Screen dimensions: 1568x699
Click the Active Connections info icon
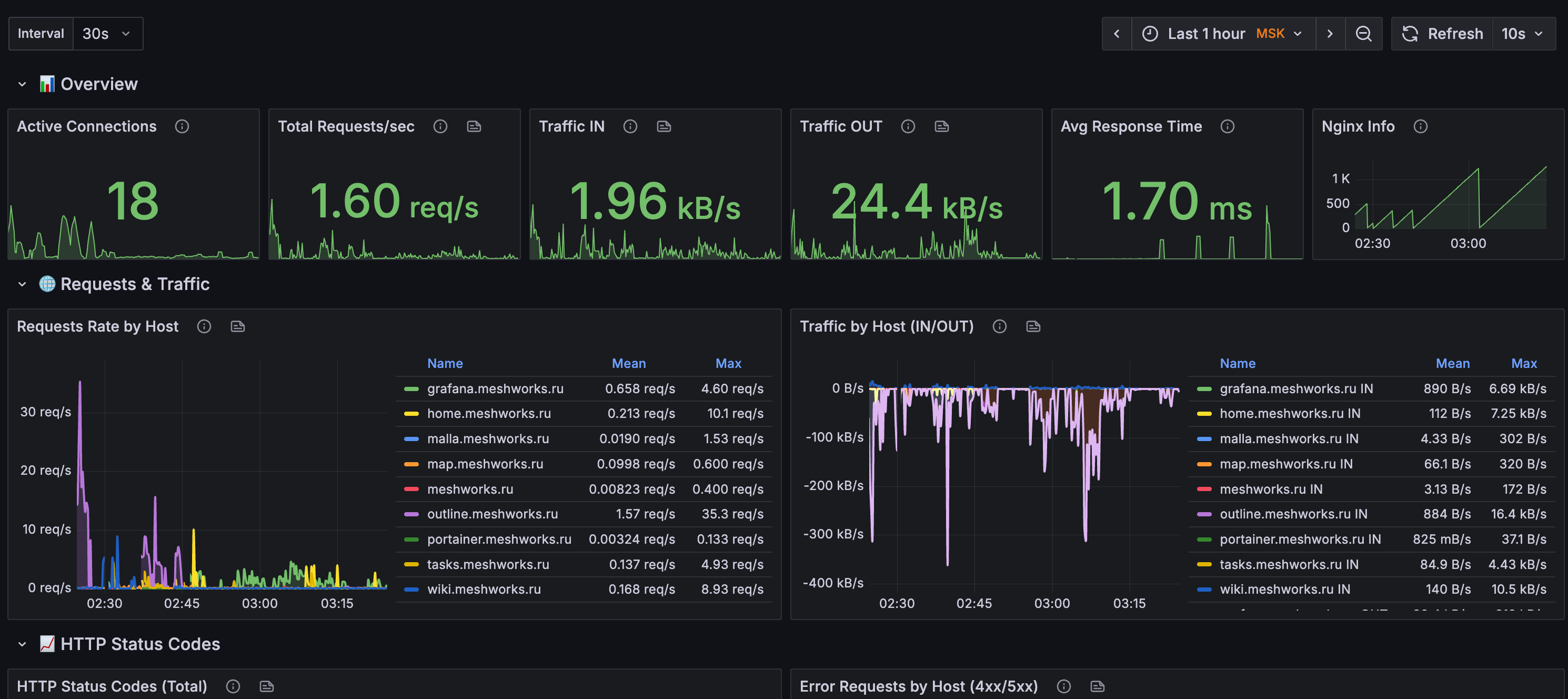(x=182, y=126)
